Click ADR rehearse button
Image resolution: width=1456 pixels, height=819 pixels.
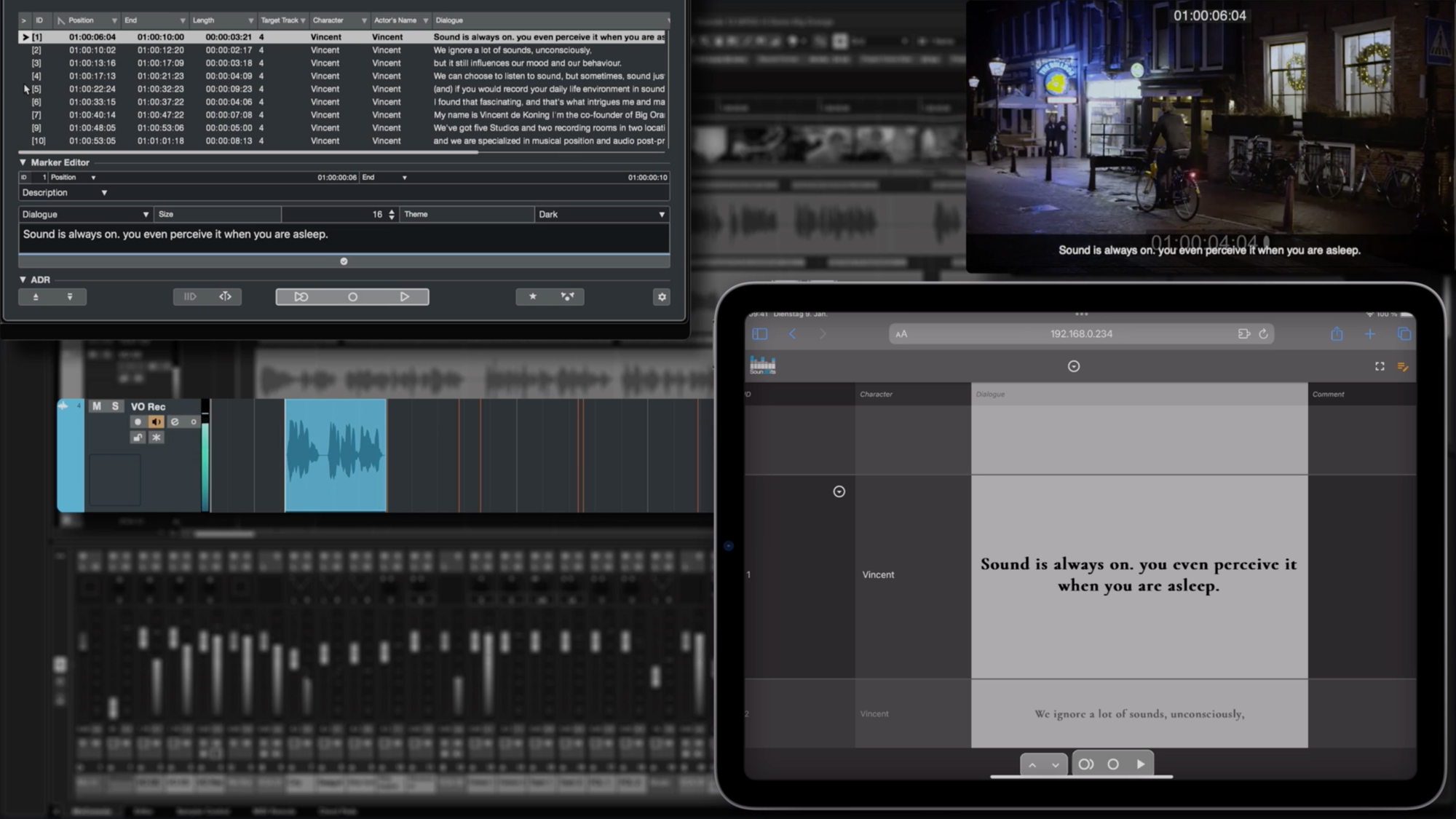301,297
